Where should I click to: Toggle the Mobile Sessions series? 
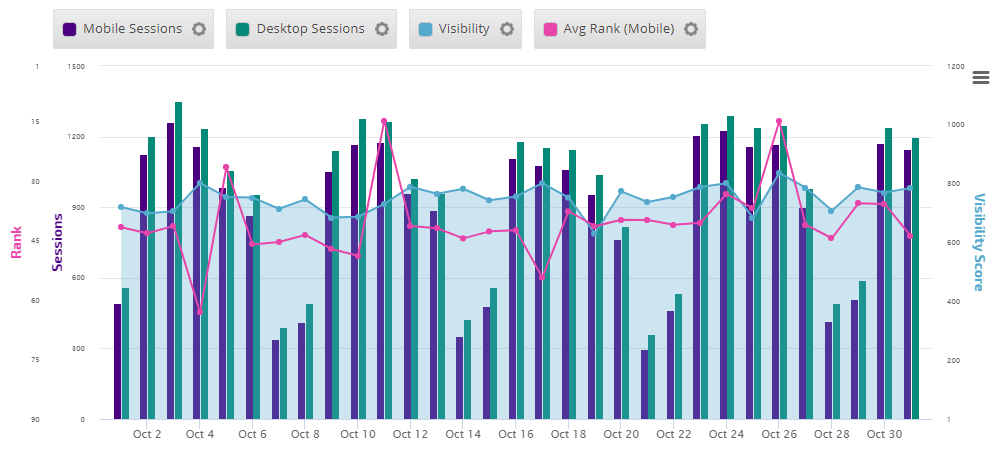click(x=132, y=29)
